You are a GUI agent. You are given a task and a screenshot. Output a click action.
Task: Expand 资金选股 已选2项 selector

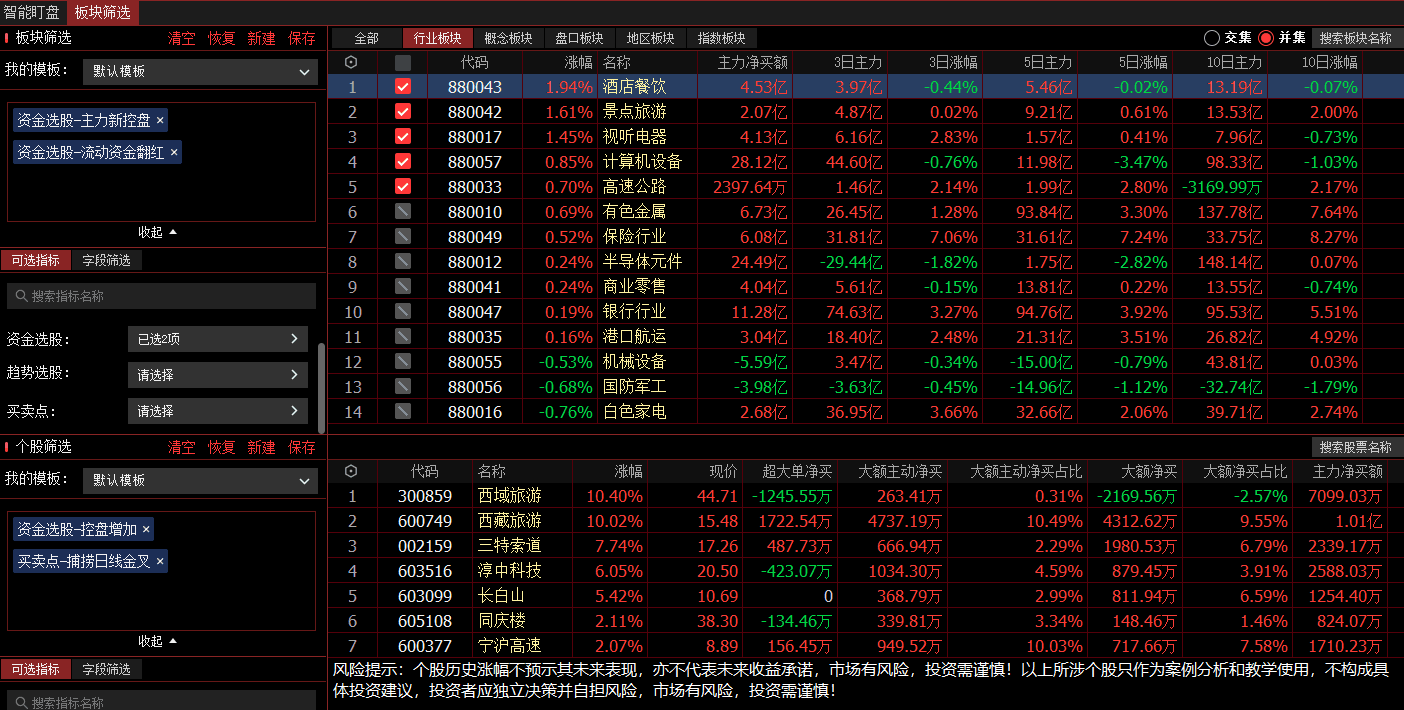(x=217, y=339)
